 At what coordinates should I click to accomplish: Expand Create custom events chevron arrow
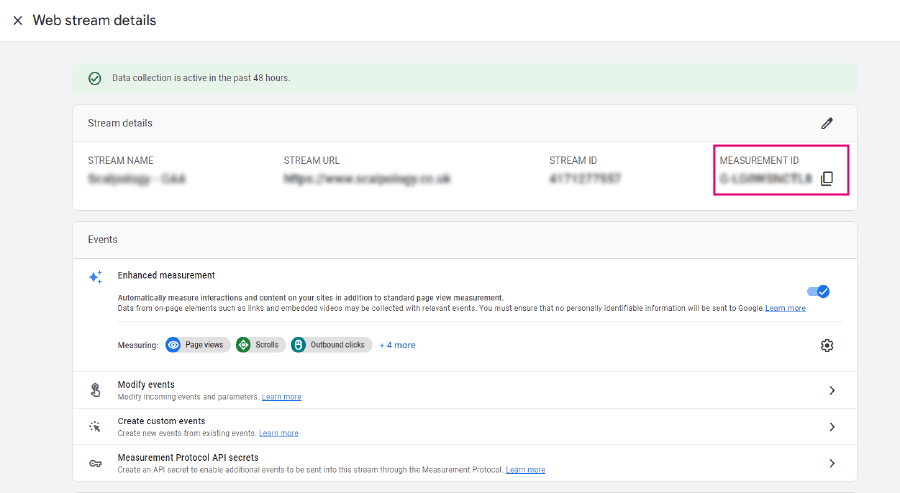pos(832,427)
